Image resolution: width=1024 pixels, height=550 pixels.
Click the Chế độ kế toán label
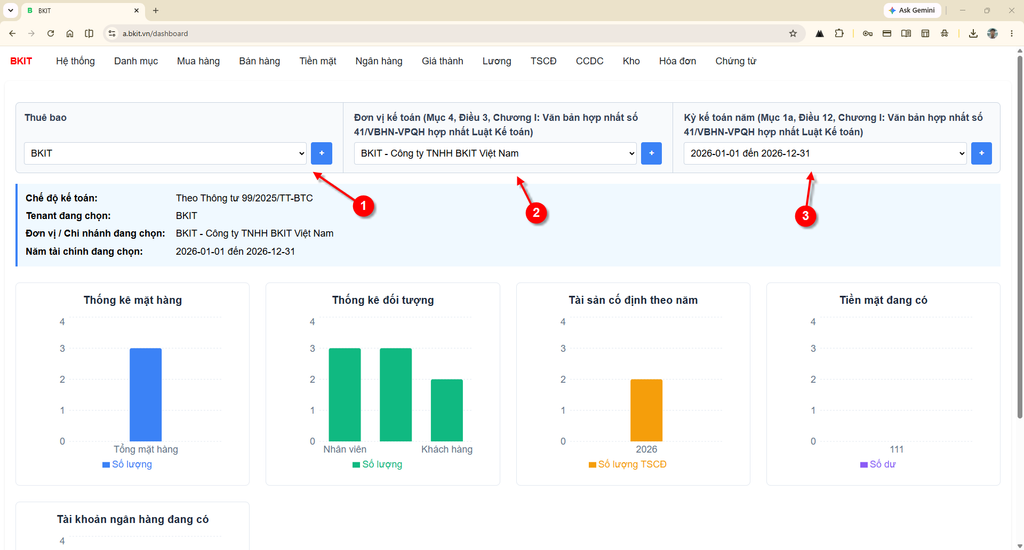pos(61,198)
